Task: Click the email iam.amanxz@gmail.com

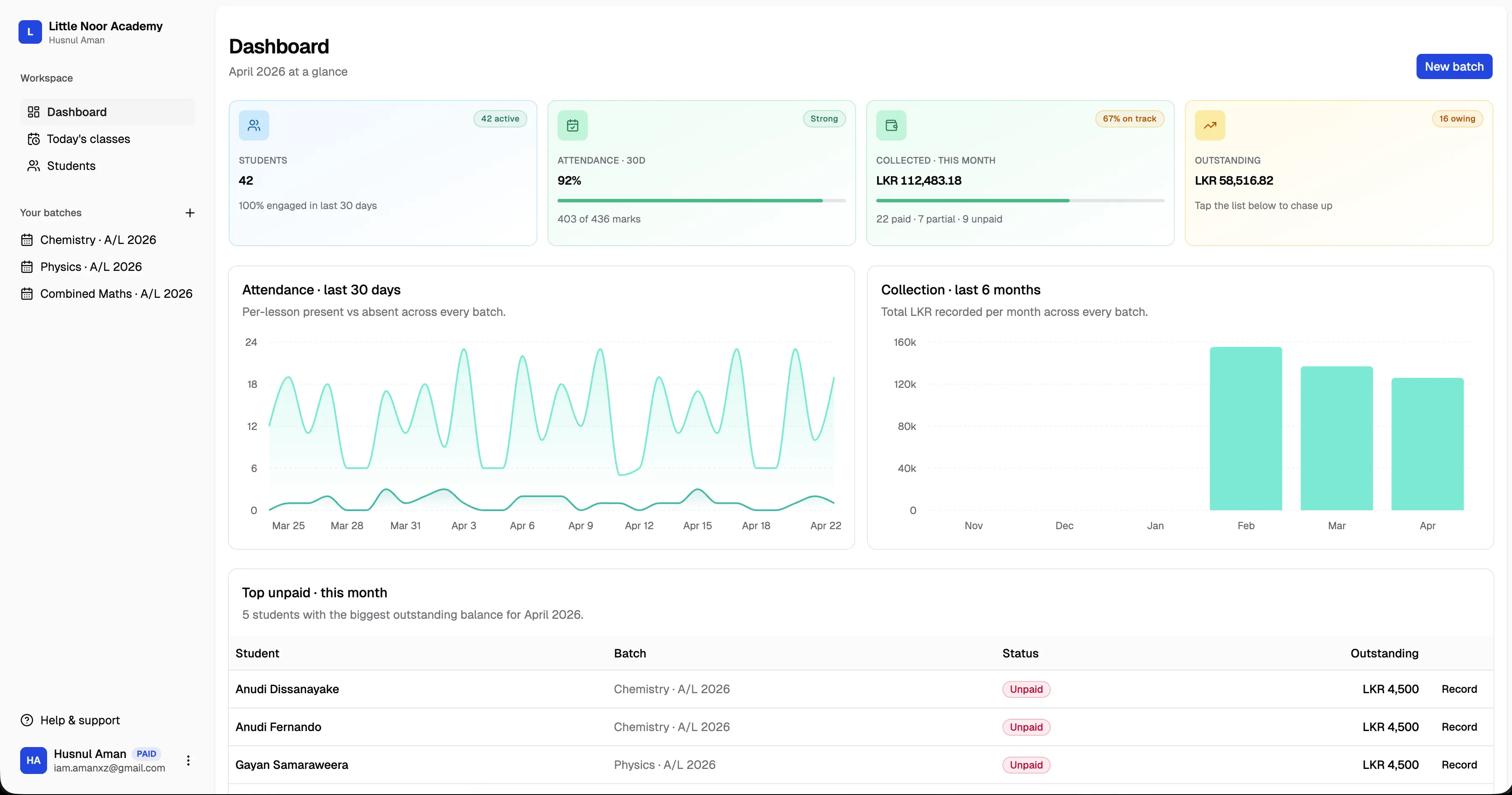Action: click(109, 768)
